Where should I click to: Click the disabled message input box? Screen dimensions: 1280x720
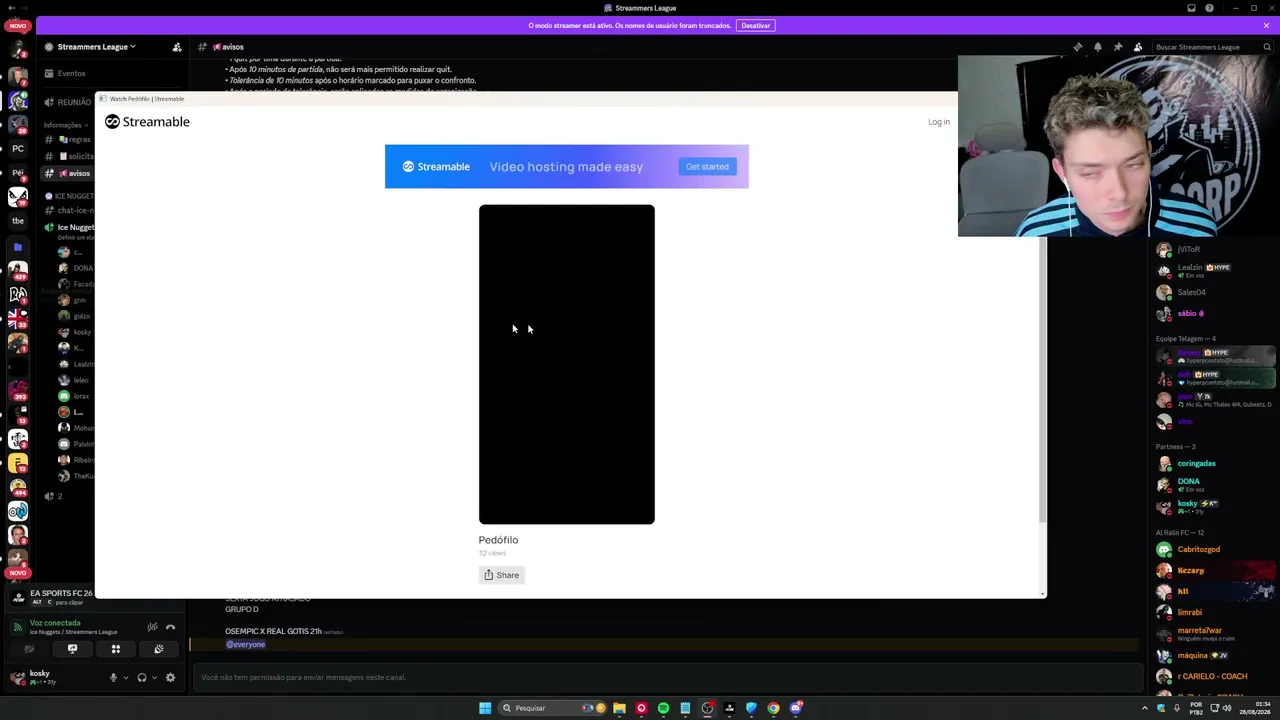pyautogui.click(x=667, y=678)
